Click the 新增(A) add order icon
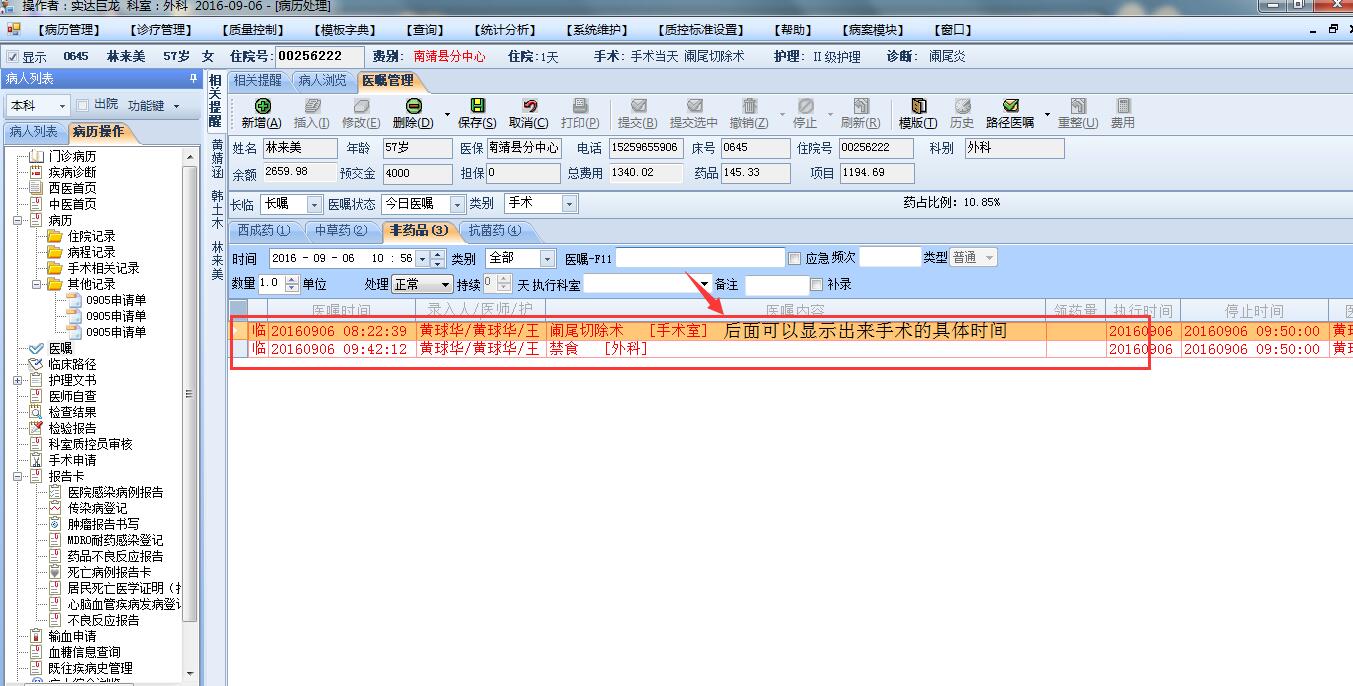This screenshot has height=686, width=1353. click(262, 106)
